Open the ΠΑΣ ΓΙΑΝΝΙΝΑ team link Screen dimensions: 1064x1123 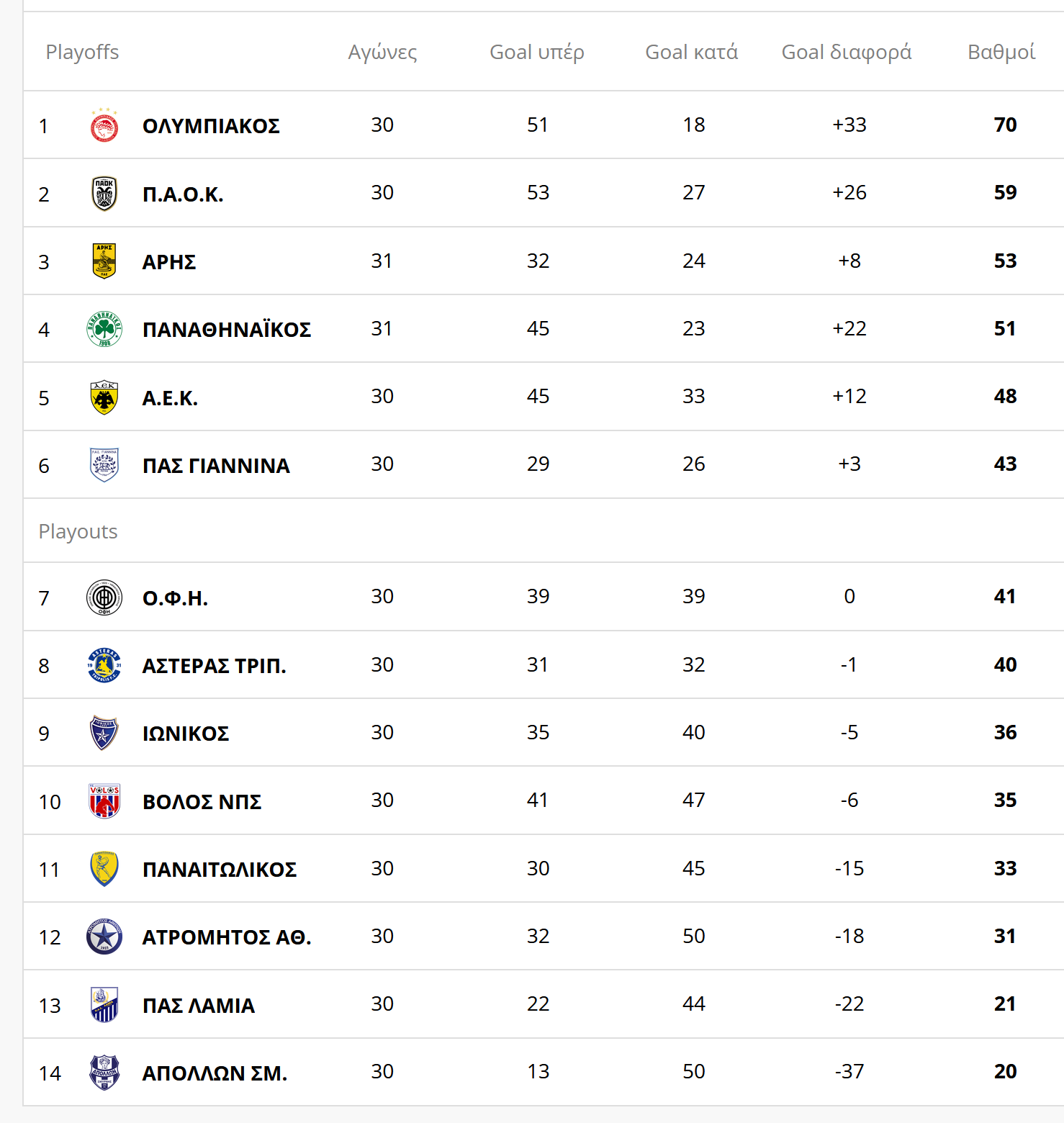(216, 466)
